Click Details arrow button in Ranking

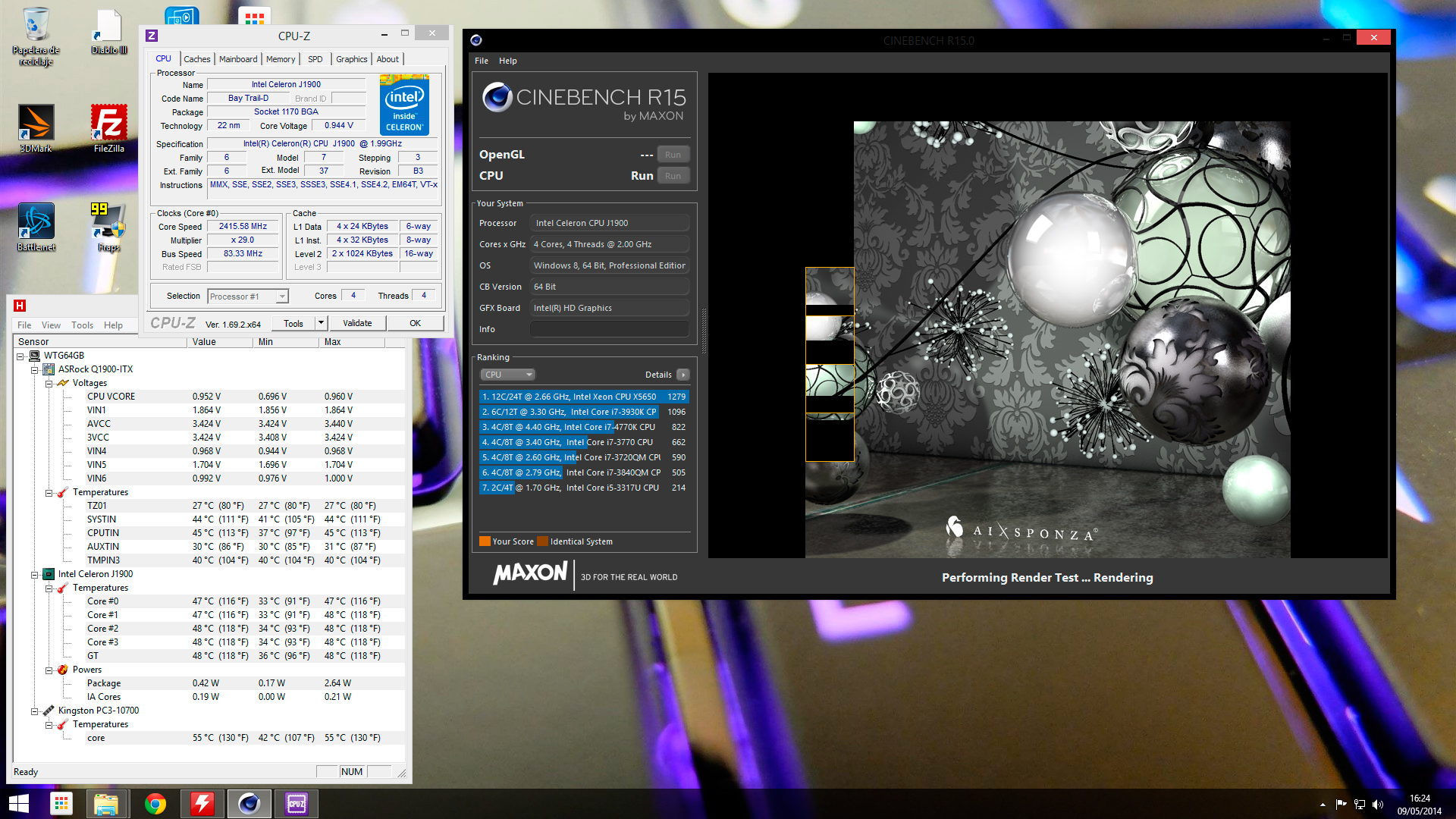(683, 375)
